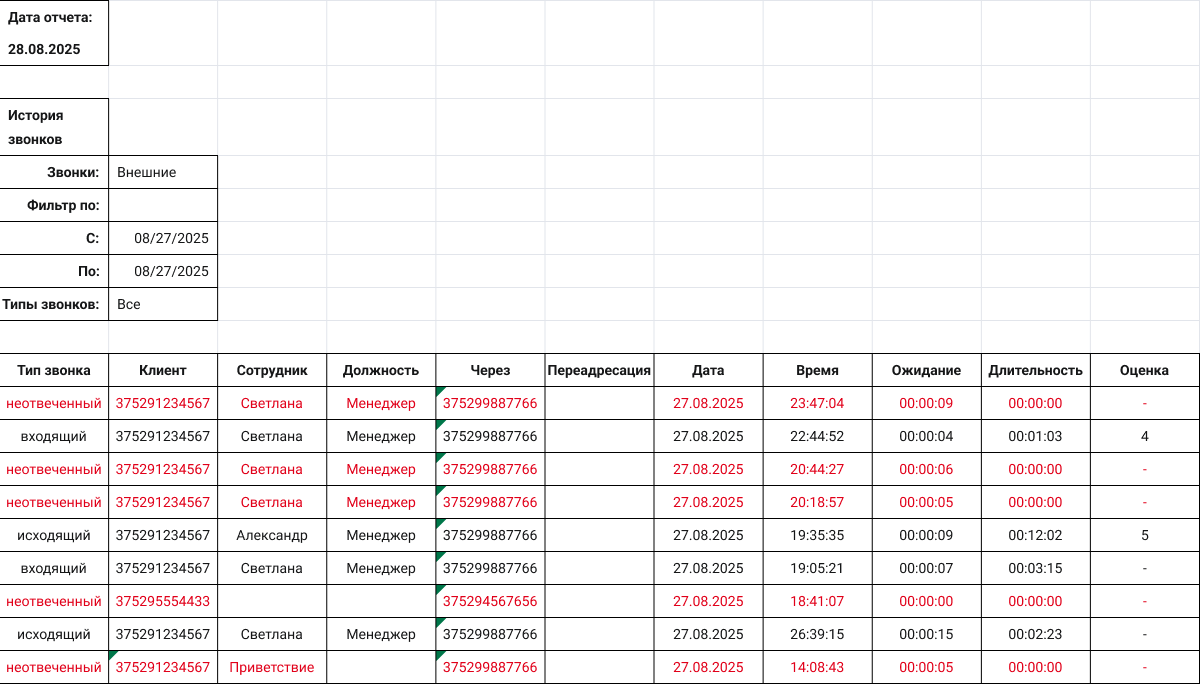Image resolution: width=1200 pixels, height=684 pixels.
Task: Select the 'Сотрудник' column header
Action: click(x=272, y=370)
